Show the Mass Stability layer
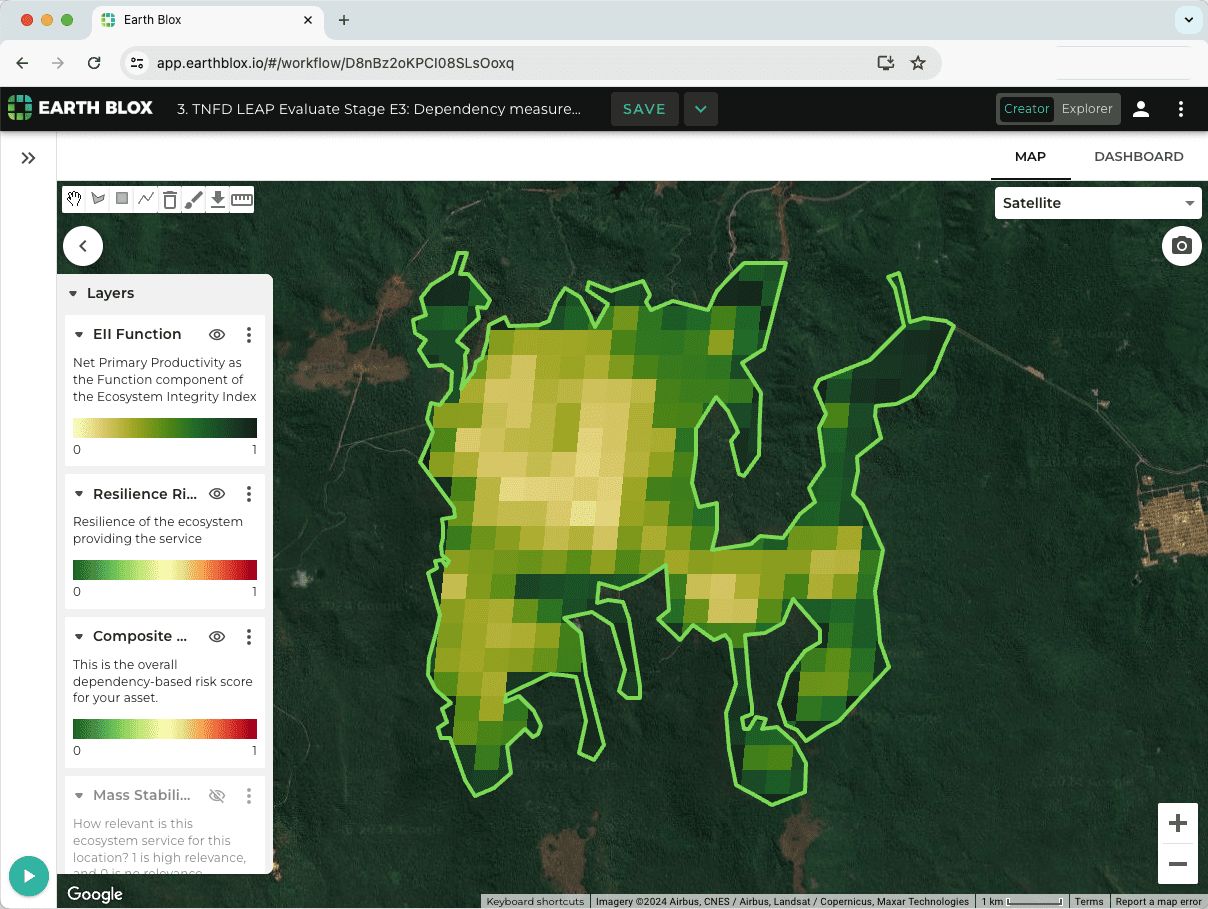1208x909 pixels. pos(216,795)
